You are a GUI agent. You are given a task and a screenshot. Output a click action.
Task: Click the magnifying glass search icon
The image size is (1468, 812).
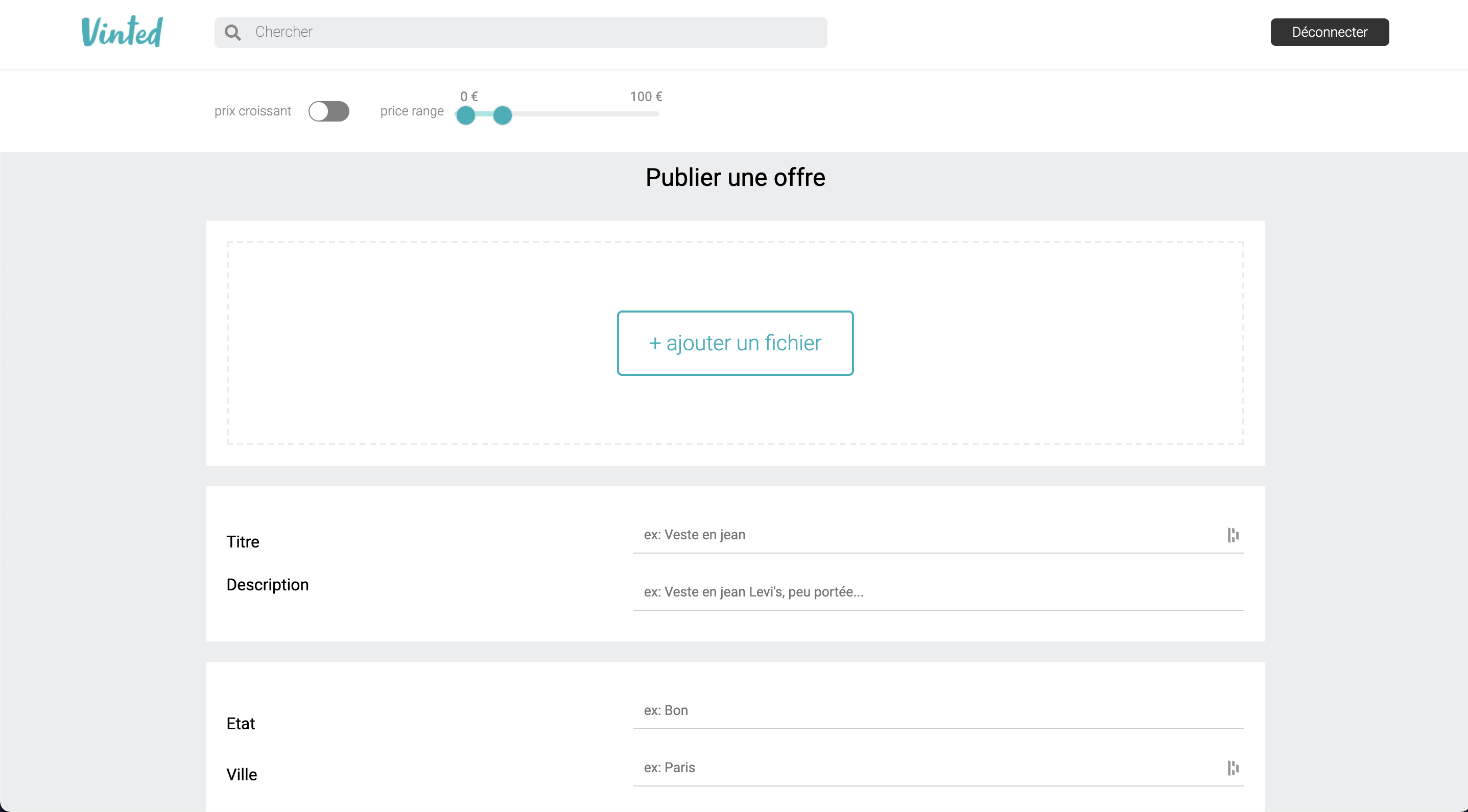pos(232,33)
